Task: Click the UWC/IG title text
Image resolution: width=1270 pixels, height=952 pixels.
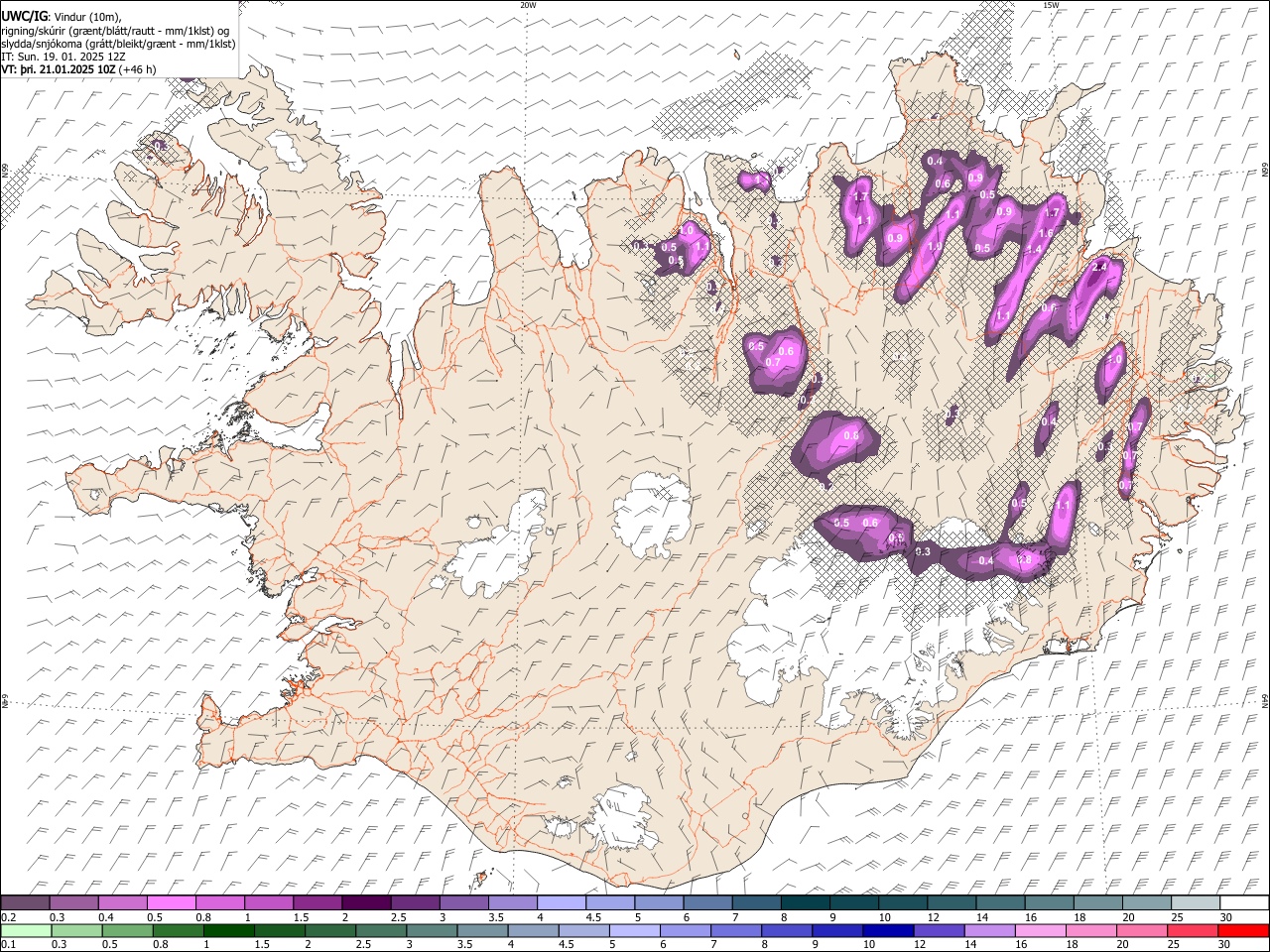Action: [25, 16]
